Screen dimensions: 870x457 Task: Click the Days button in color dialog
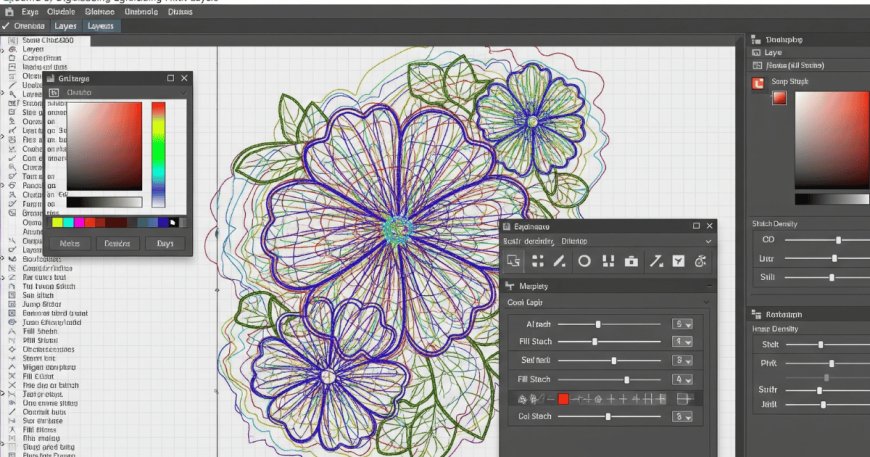click(165, 243)
